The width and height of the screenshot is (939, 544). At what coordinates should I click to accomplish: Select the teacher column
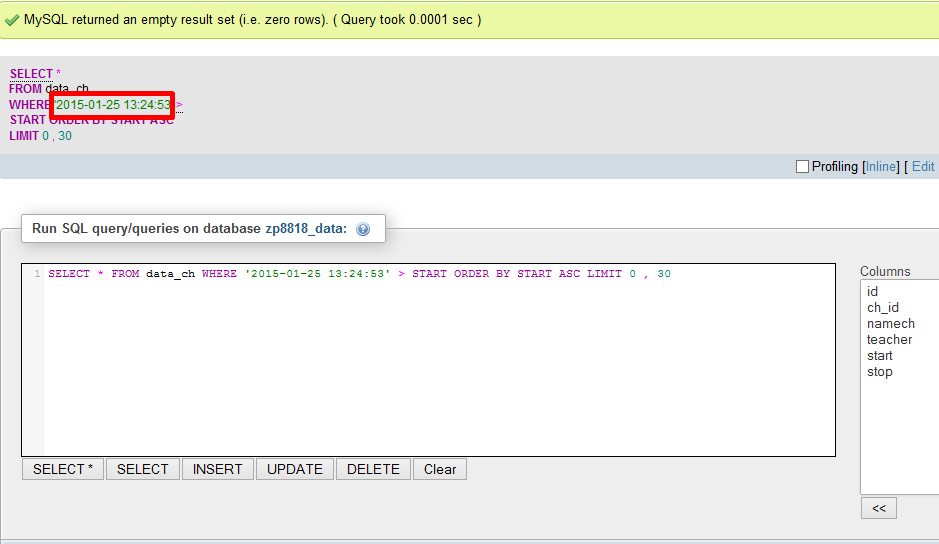pyautogui.click(x=889, y=340)
